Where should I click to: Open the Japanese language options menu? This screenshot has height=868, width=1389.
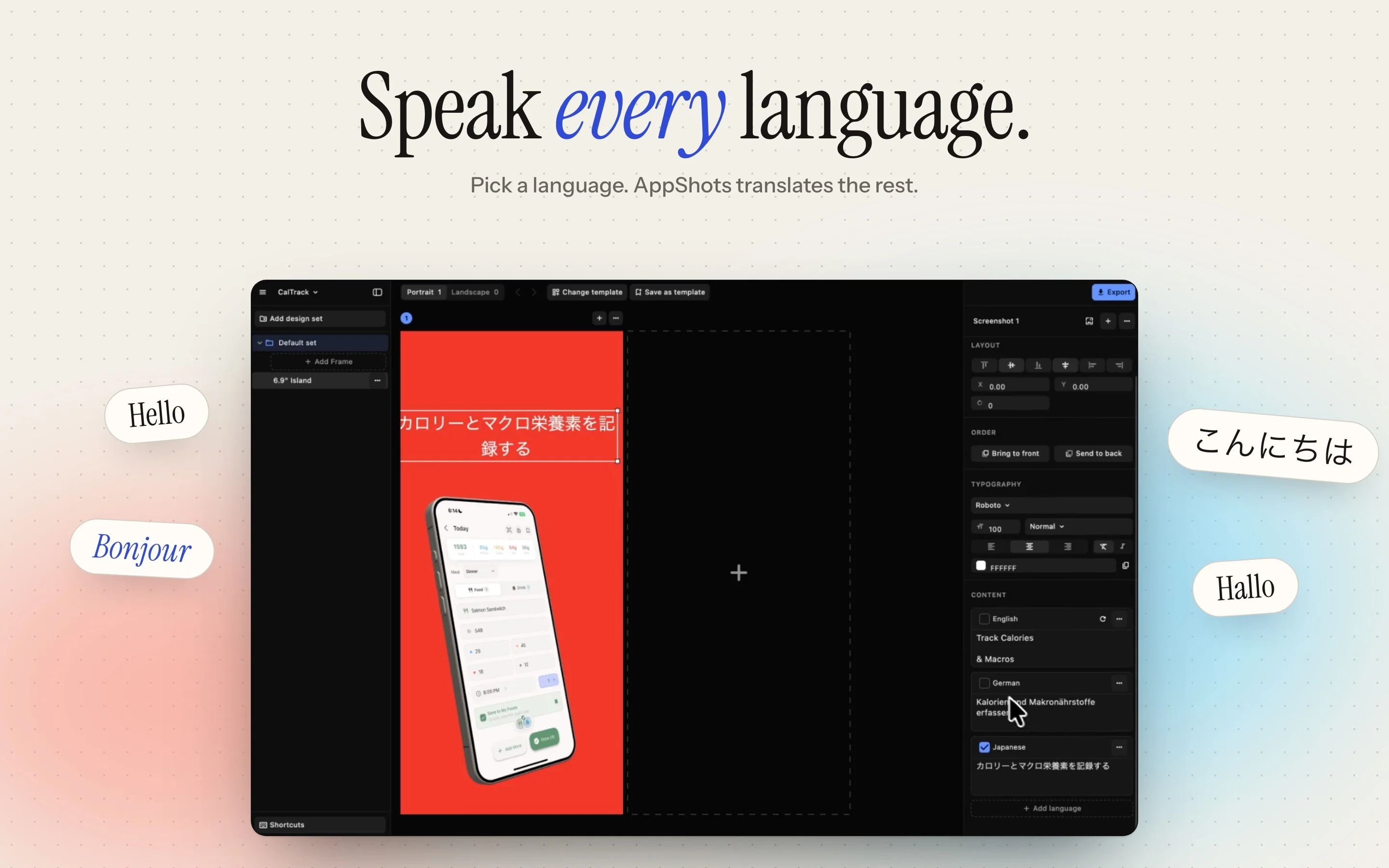(x=1119, y=747)
